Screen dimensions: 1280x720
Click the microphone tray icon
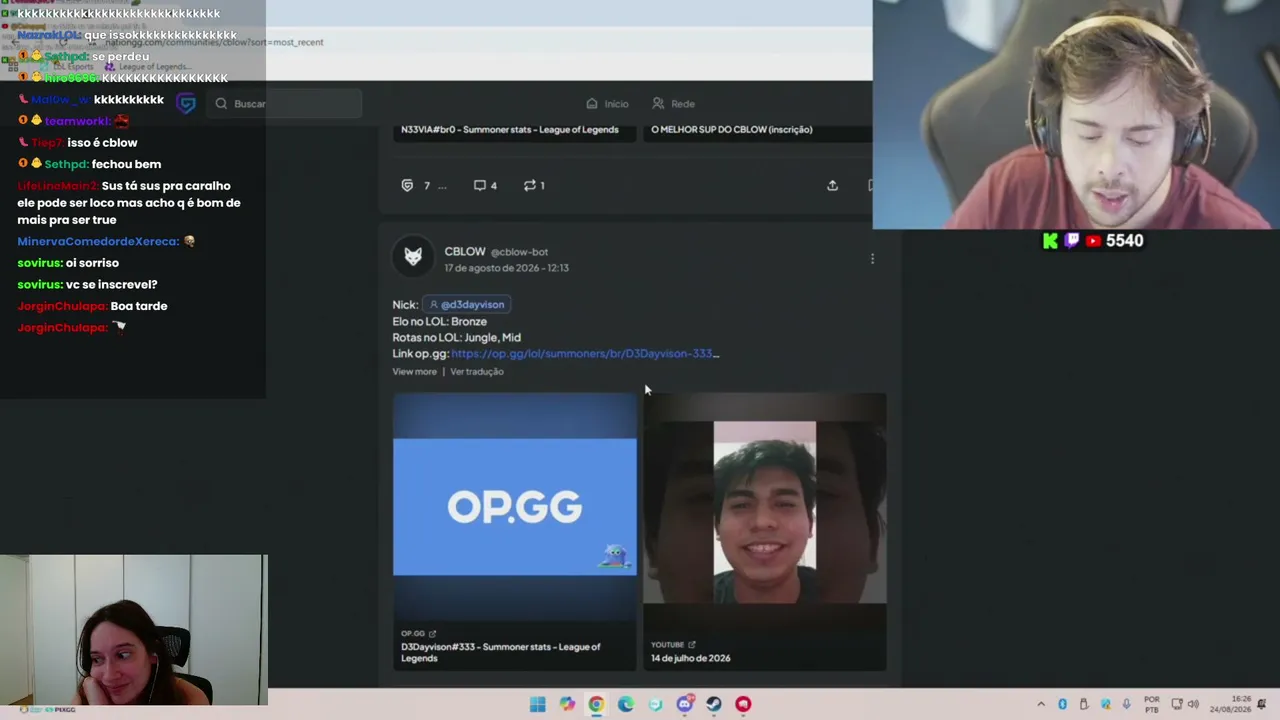pos(1127,704)
